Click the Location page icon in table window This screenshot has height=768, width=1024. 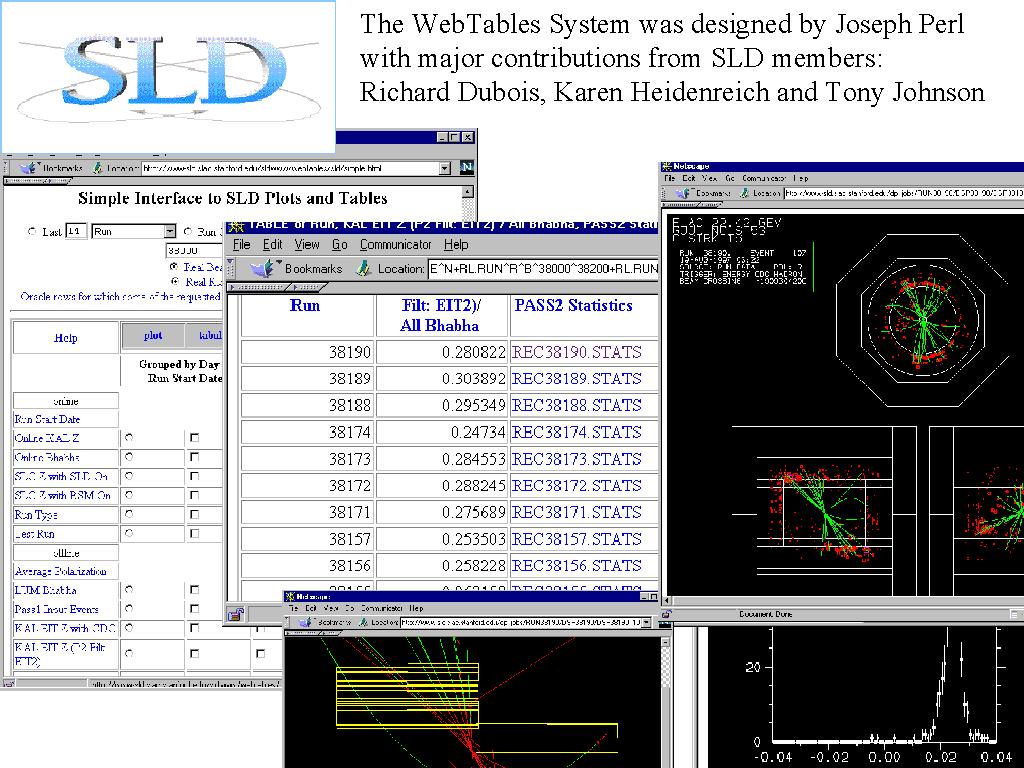pyautogui.click(x=364, y=268)
